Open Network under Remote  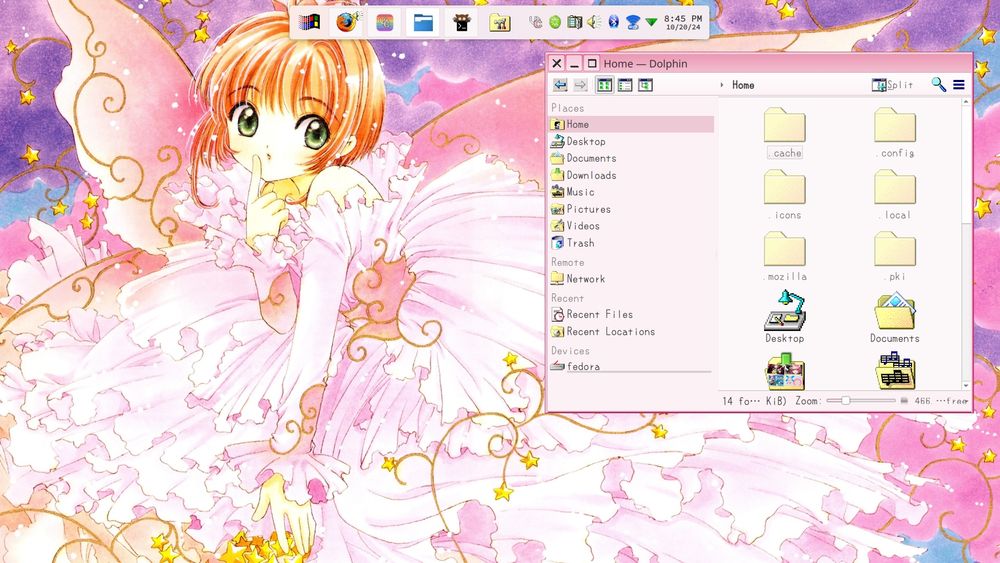point(631,279)
